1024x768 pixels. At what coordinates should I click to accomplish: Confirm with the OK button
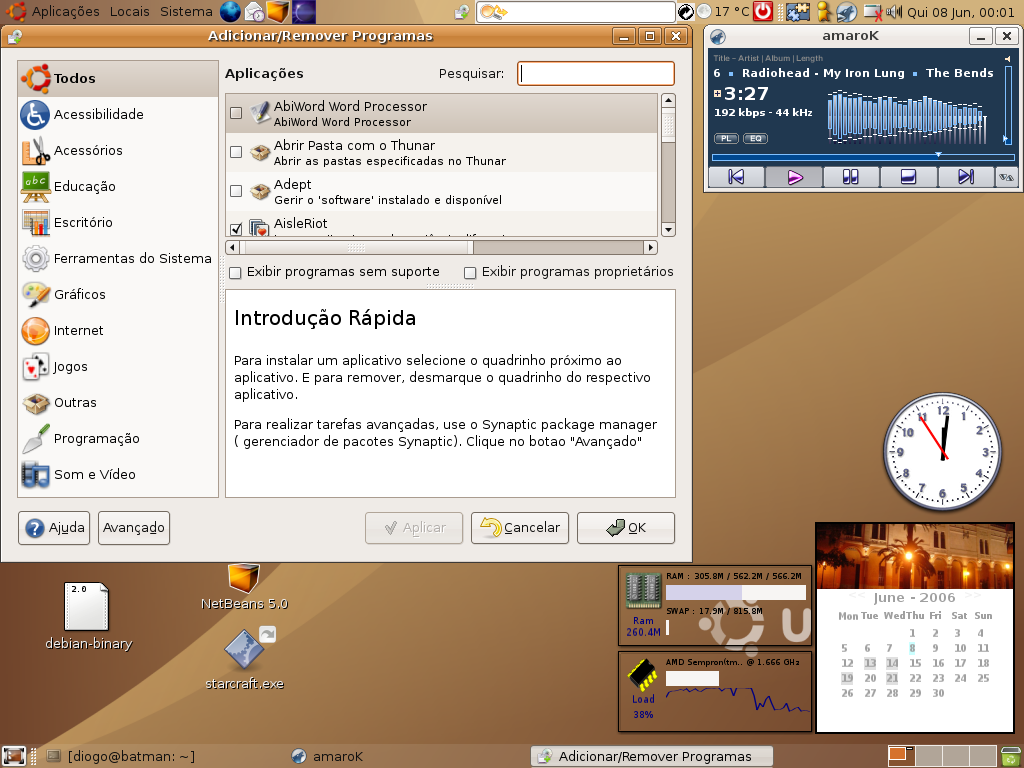(626, 528)
